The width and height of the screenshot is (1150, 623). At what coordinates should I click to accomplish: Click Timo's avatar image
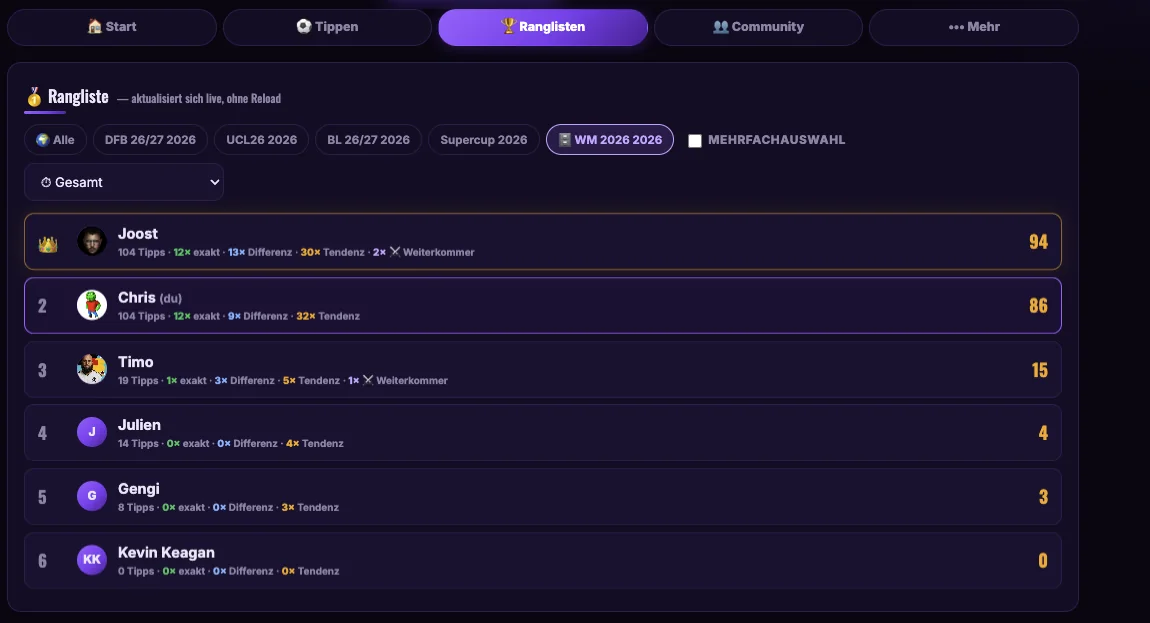tap(92, 369)
